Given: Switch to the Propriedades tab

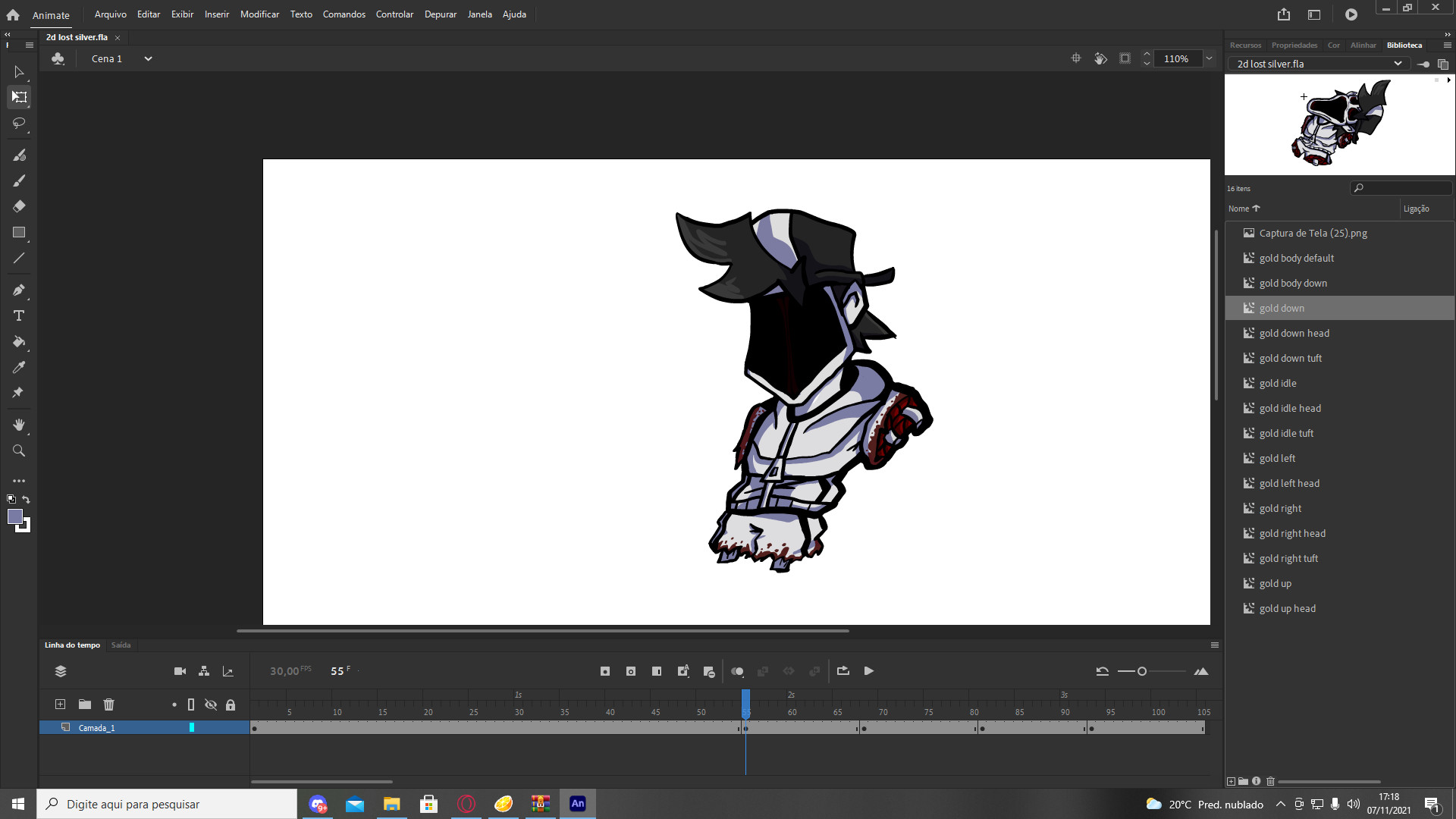Looking at the screenshot, I should point(1294,45).
